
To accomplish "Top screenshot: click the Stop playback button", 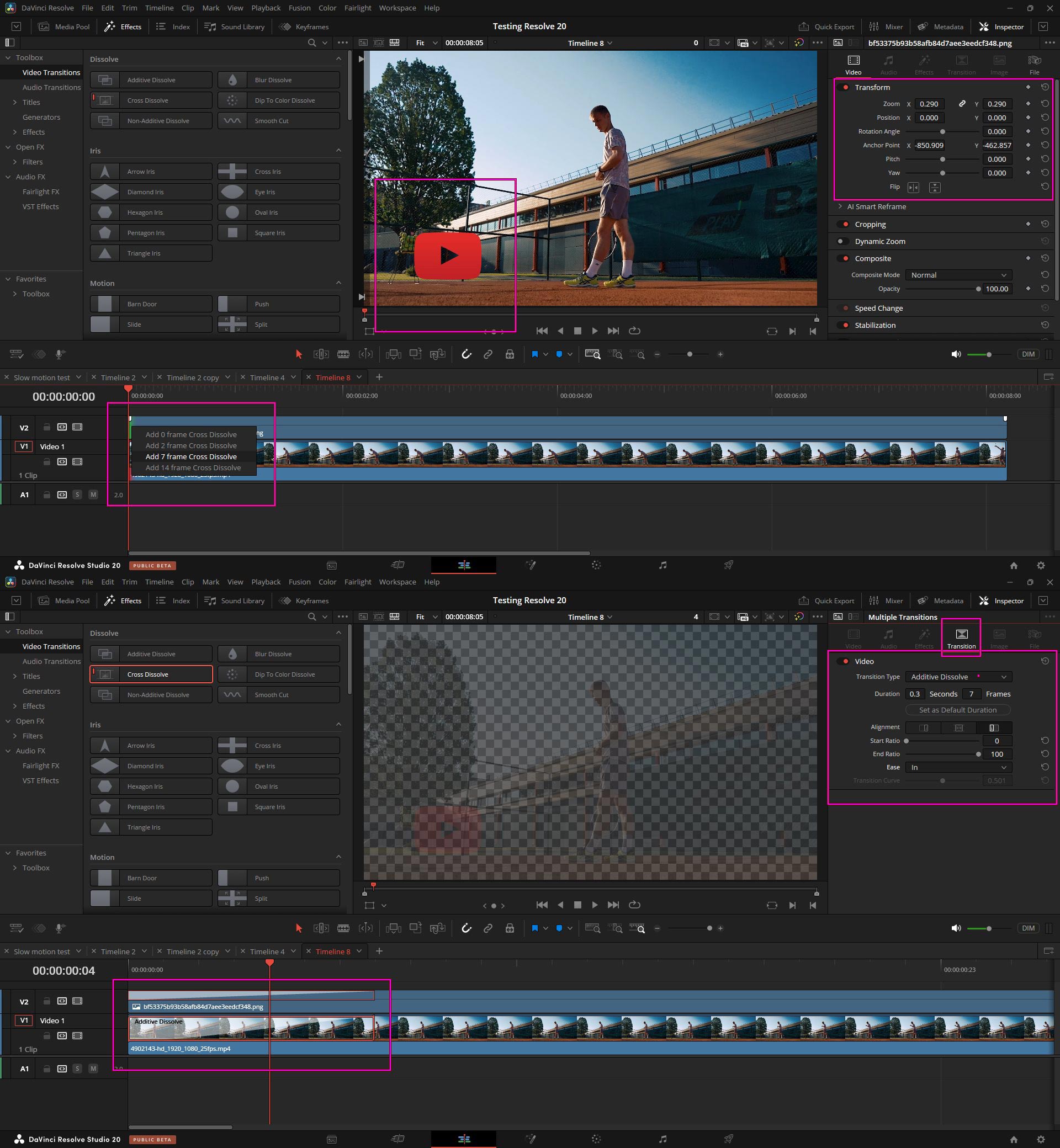I will point(577,331).
